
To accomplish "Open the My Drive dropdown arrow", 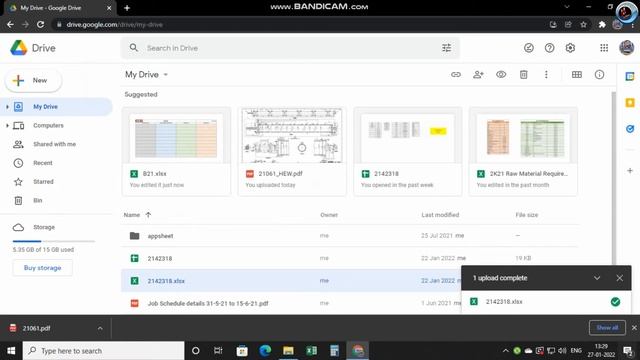I will 166,75.
